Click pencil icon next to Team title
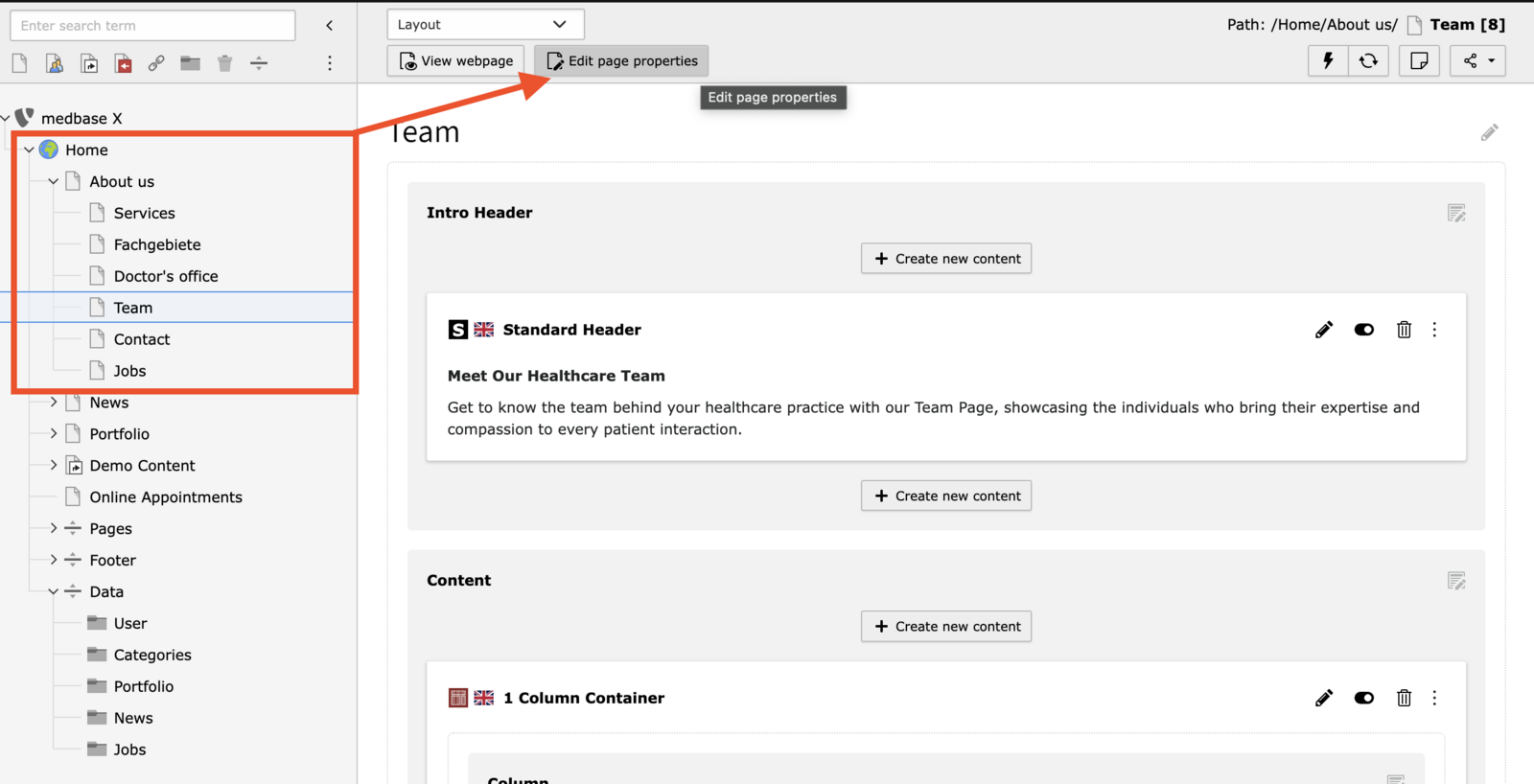Screen dimensions: 1534x784 1489,132
